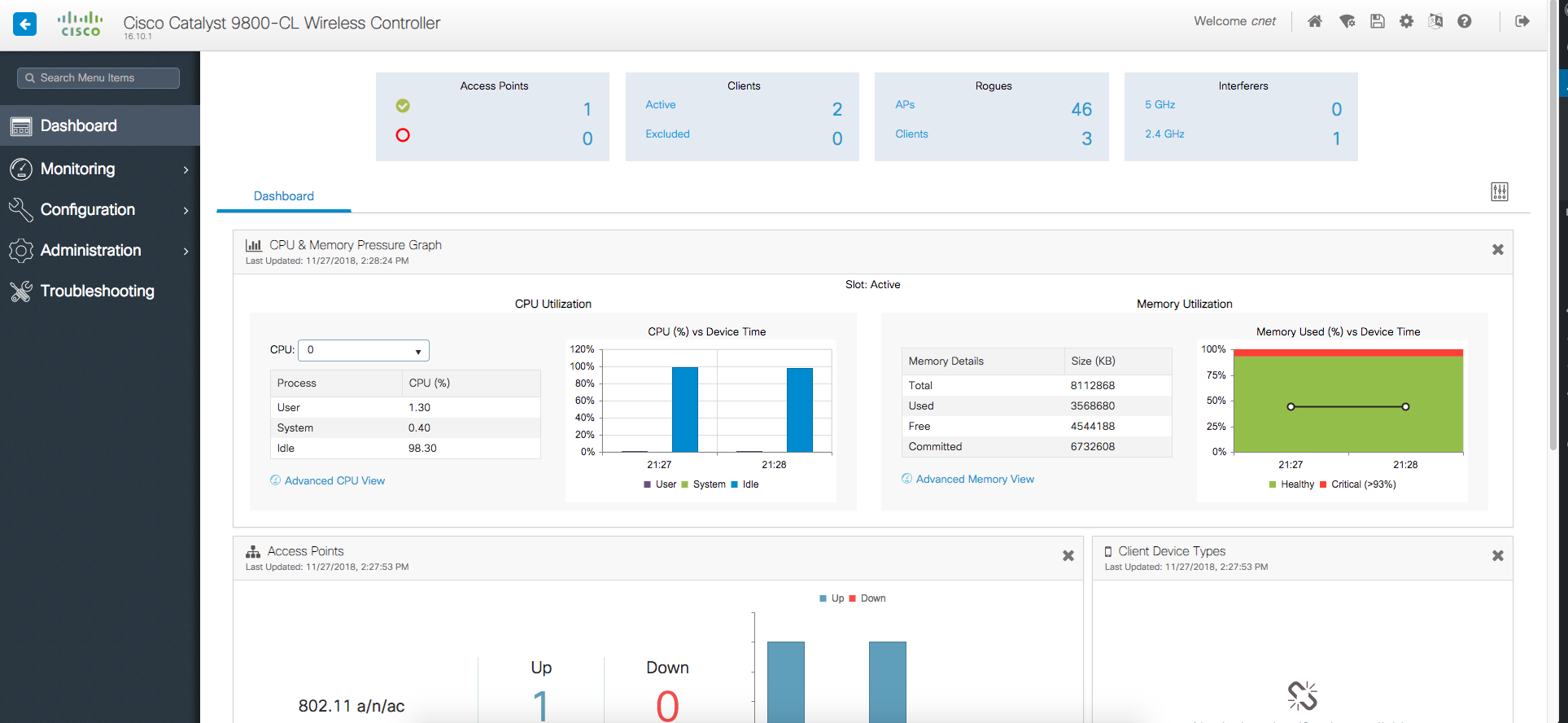Toggle Healthy series in memory chart legend
This screenshot has width=1568, height=723.
1291,484
